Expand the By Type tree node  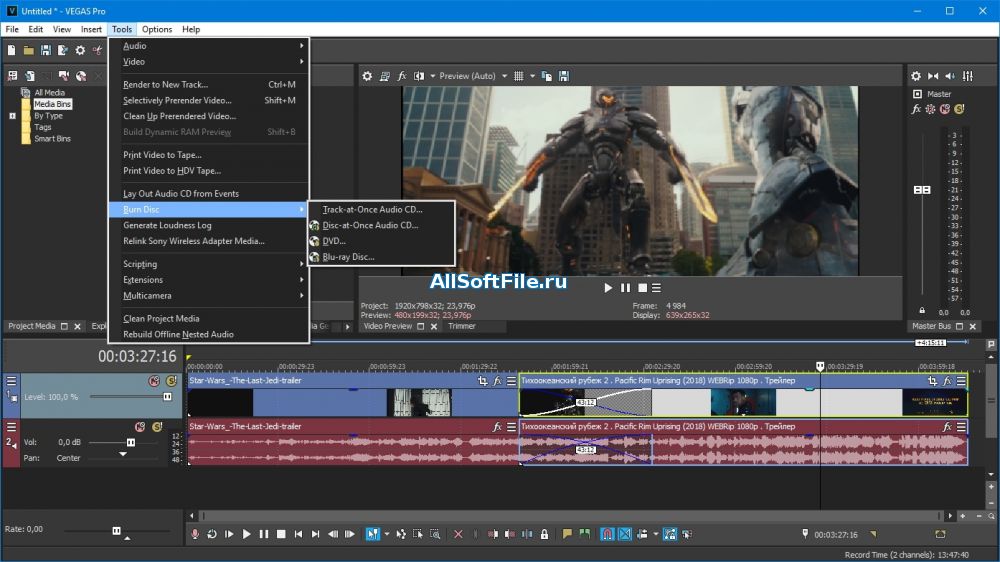[12, 116]
